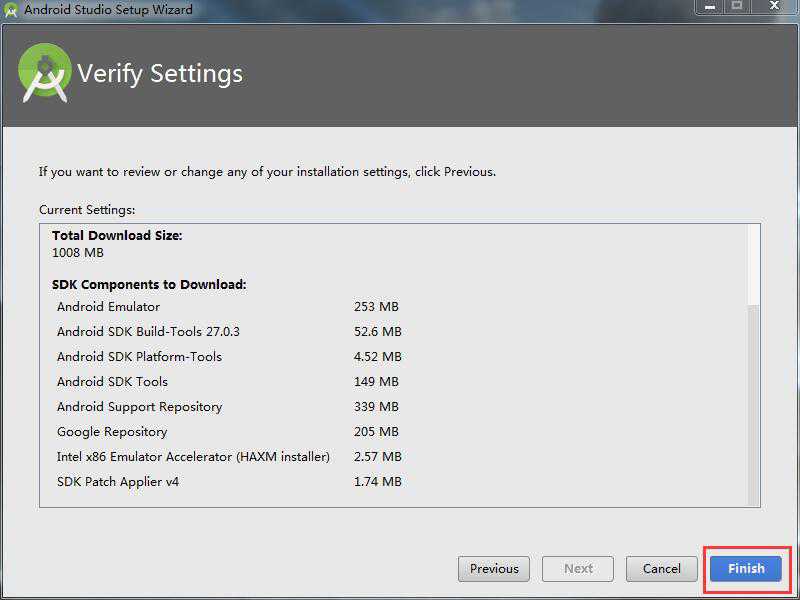The height and width of the screenshot is (600, 800).
Task: Click the 1.74 MB size value
Action: click(378, 482)
